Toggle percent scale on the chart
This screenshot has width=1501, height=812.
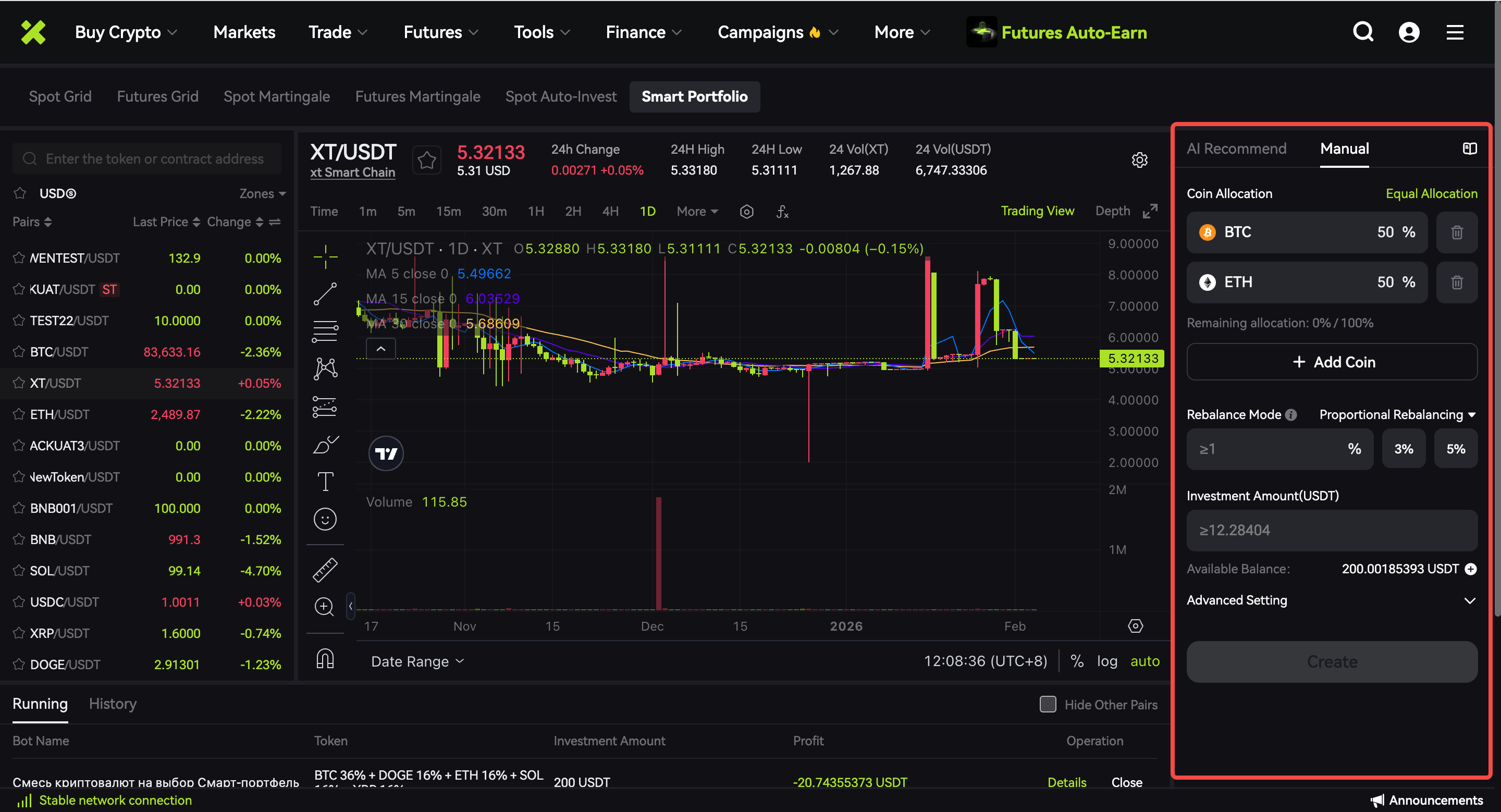point(1077,661)
